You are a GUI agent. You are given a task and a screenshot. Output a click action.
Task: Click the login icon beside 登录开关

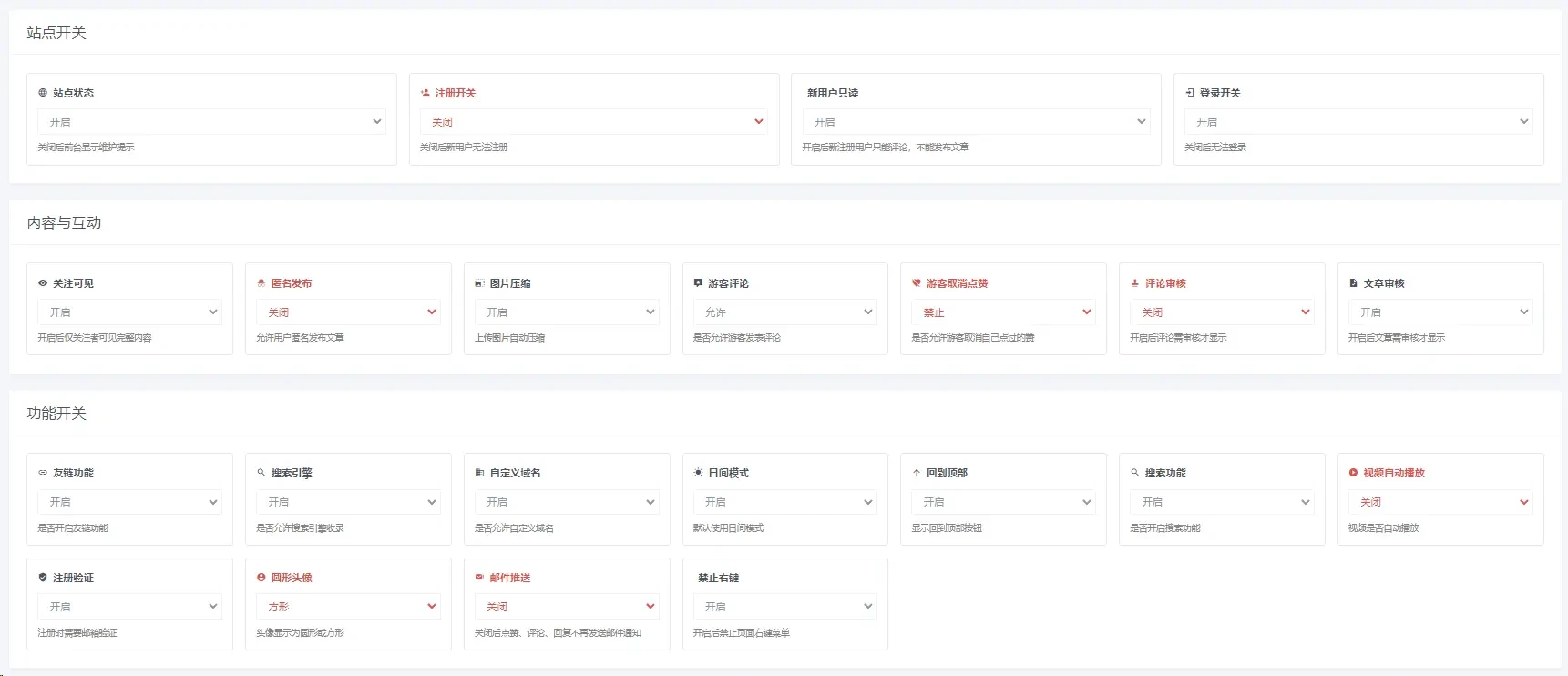coord(1190,93)
